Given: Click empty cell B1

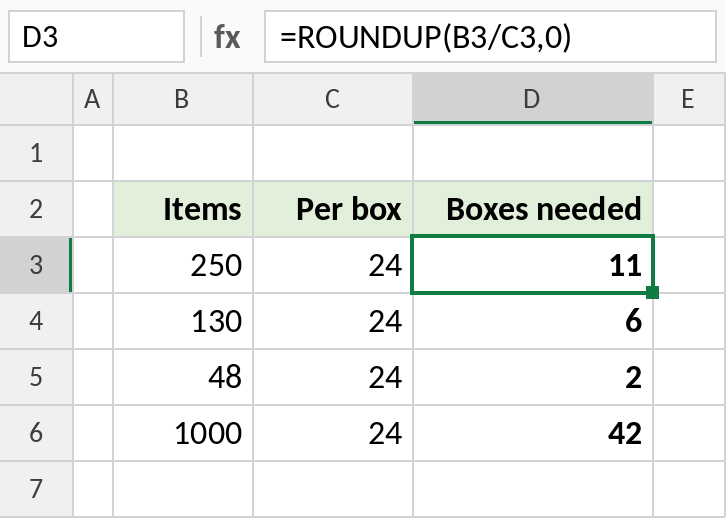Looking at the screenshot, I should pyautogui.click(x=183, y=153).
